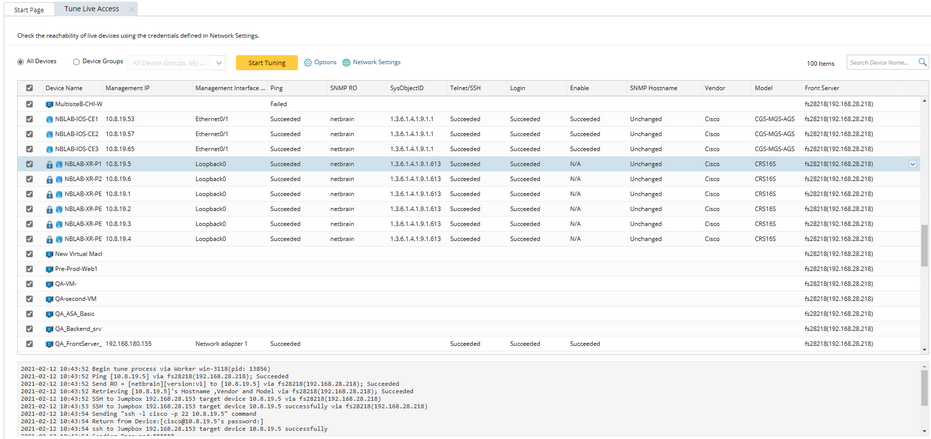931x439 pixels.
Task: Select the All Devices radio button
Action: [21, 61]
